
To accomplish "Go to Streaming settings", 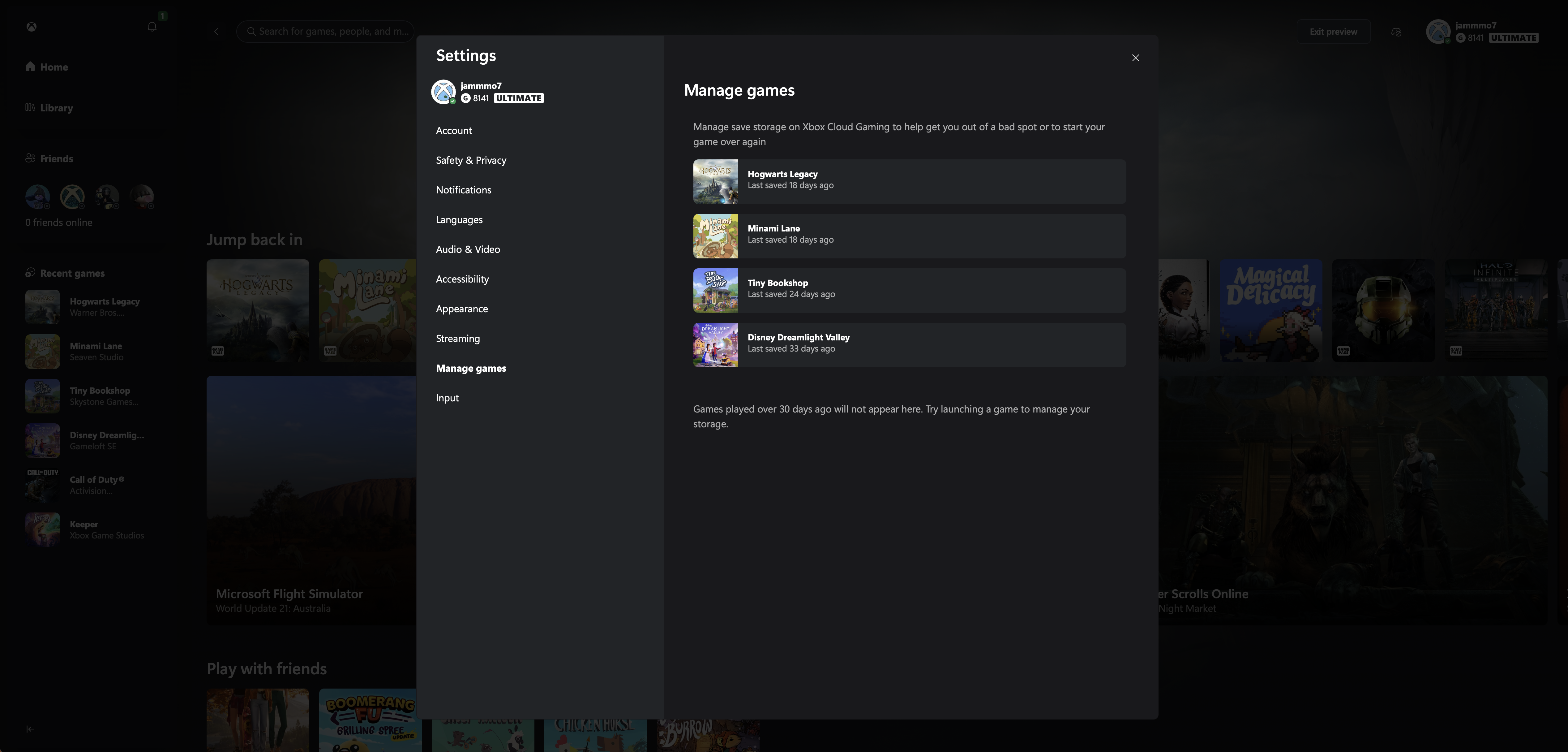I will coord(458,339).
